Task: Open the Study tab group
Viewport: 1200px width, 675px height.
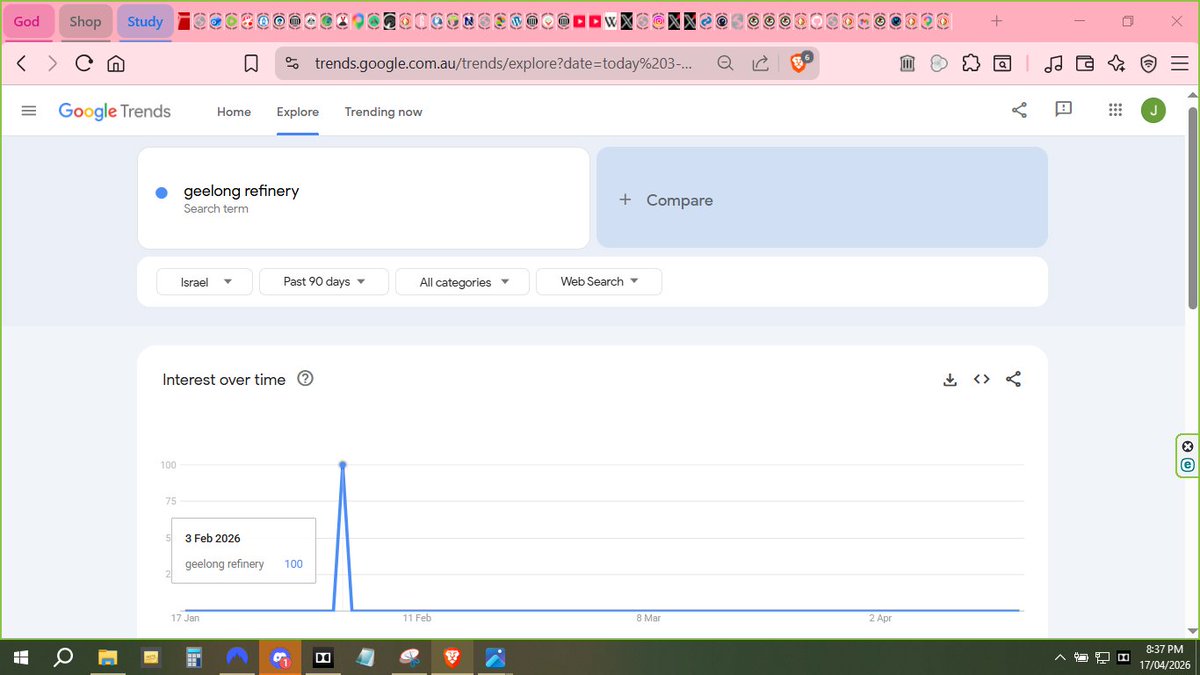Action: tap(145, 21)
